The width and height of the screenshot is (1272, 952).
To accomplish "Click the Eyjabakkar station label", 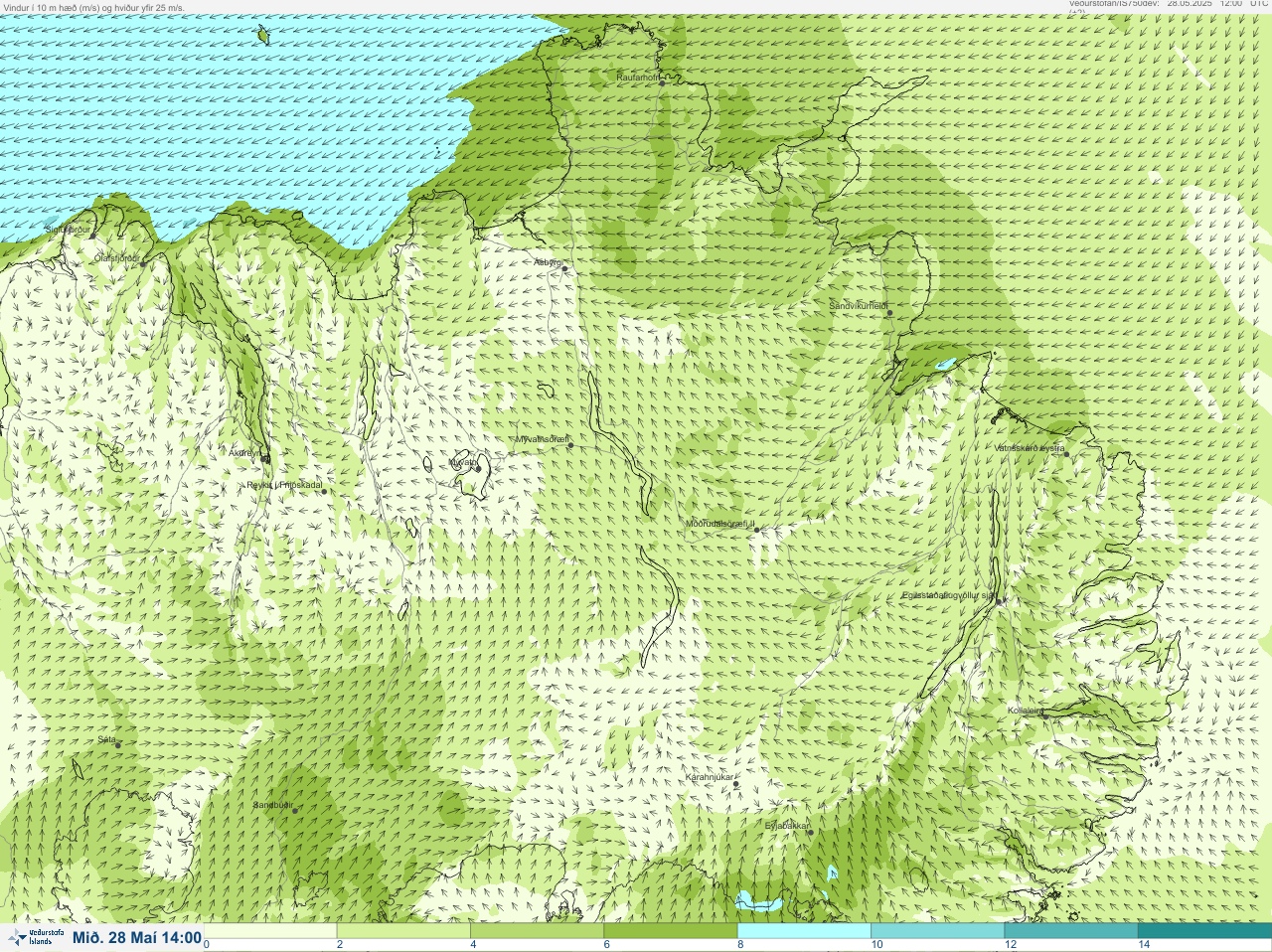I will point(788,825).
